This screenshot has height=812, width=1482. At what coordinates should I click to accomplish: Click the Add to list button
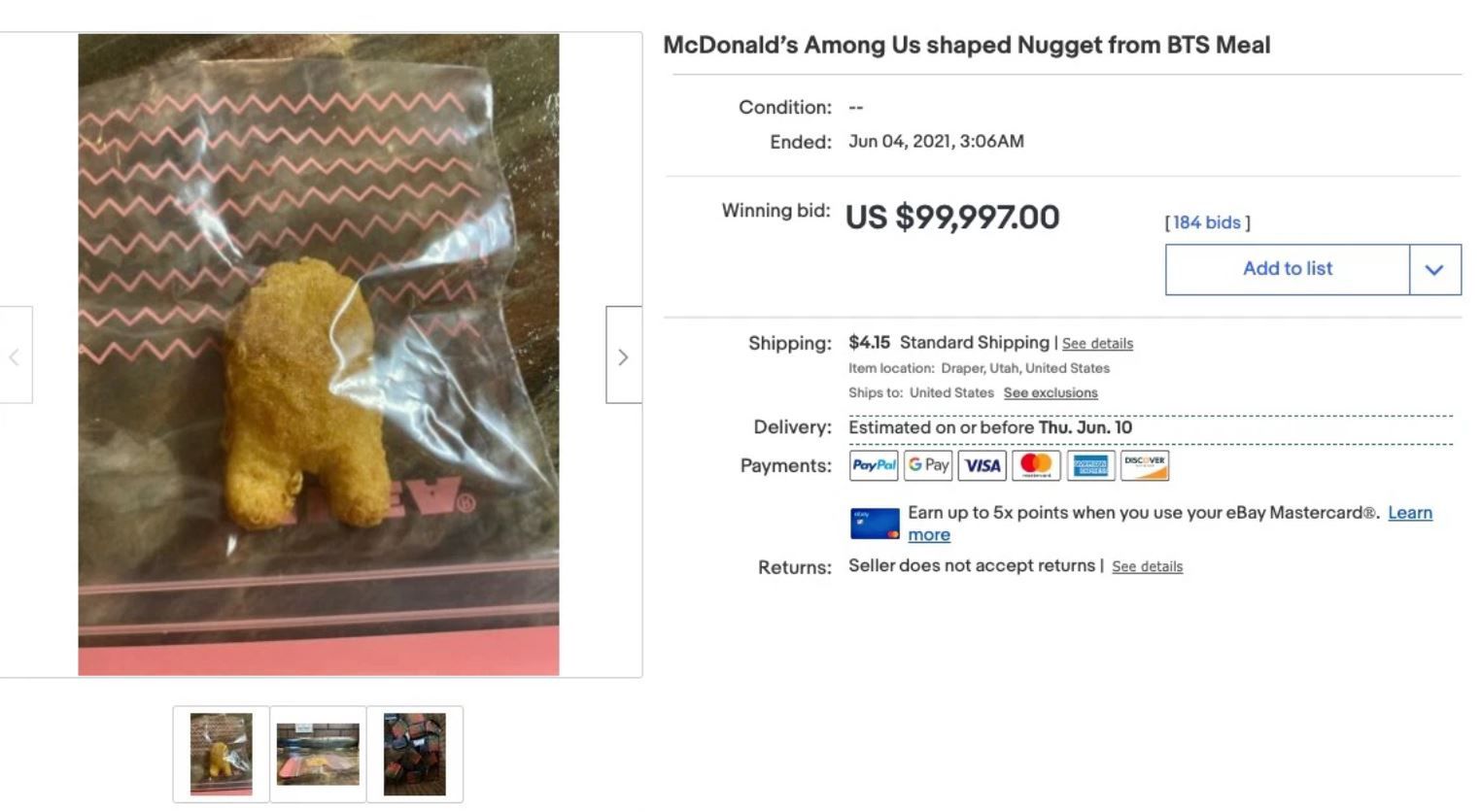tap(1288, 270)
